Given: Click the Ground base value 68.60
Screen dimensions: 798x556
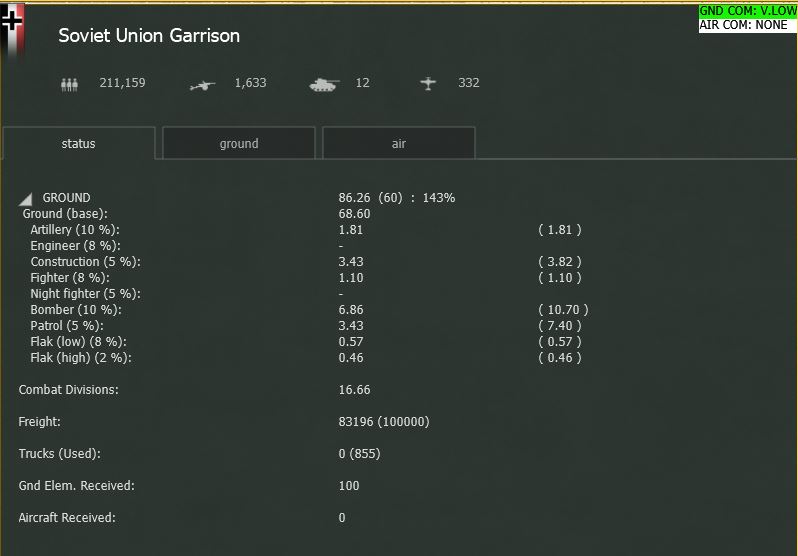Looking at the screenshot, I should coord(354,214).
